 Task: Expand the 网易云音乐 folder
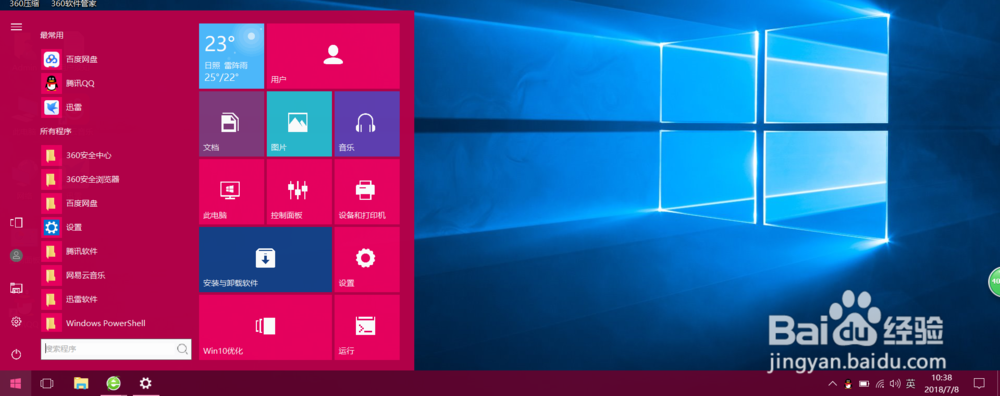115,275
